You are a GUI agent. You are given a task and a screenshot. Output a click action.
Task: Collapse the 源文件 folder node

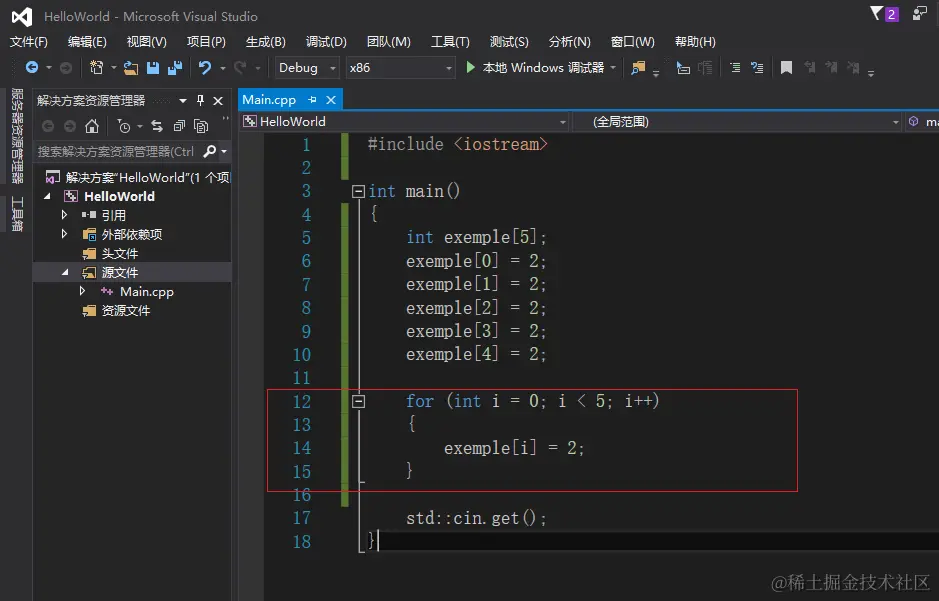click(65, 272)
